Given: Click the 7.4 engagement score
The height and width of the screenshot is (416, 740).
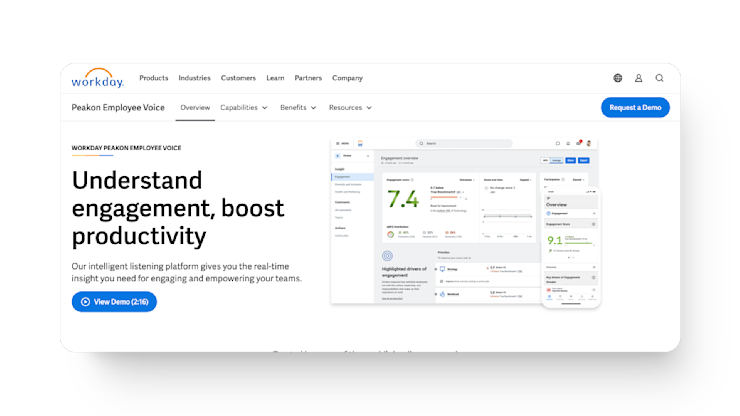Looking at the screenshot, I should [403, 199].
